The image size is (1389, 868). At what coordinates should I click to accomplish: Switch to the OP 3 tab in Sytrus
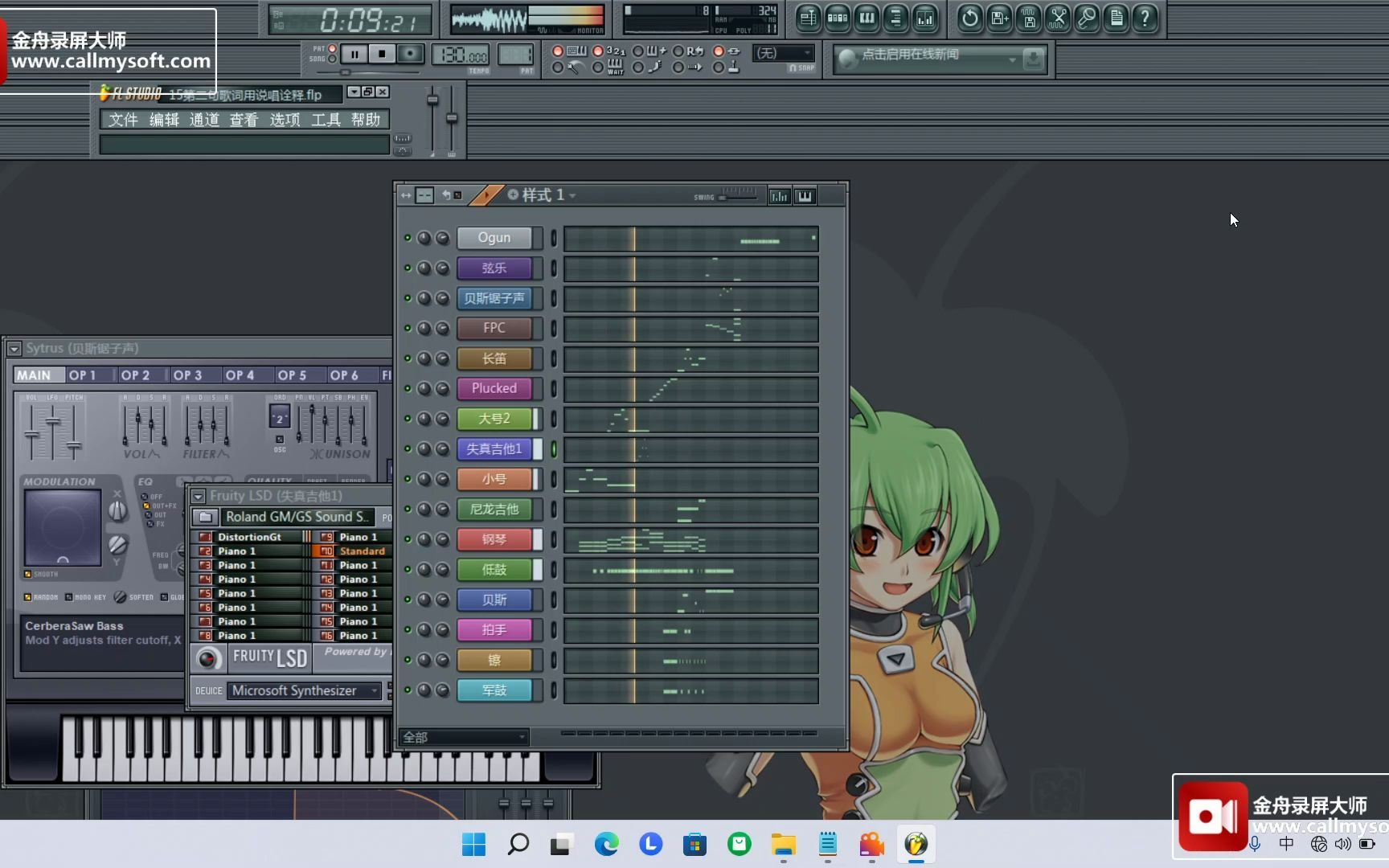pos(189,375)
